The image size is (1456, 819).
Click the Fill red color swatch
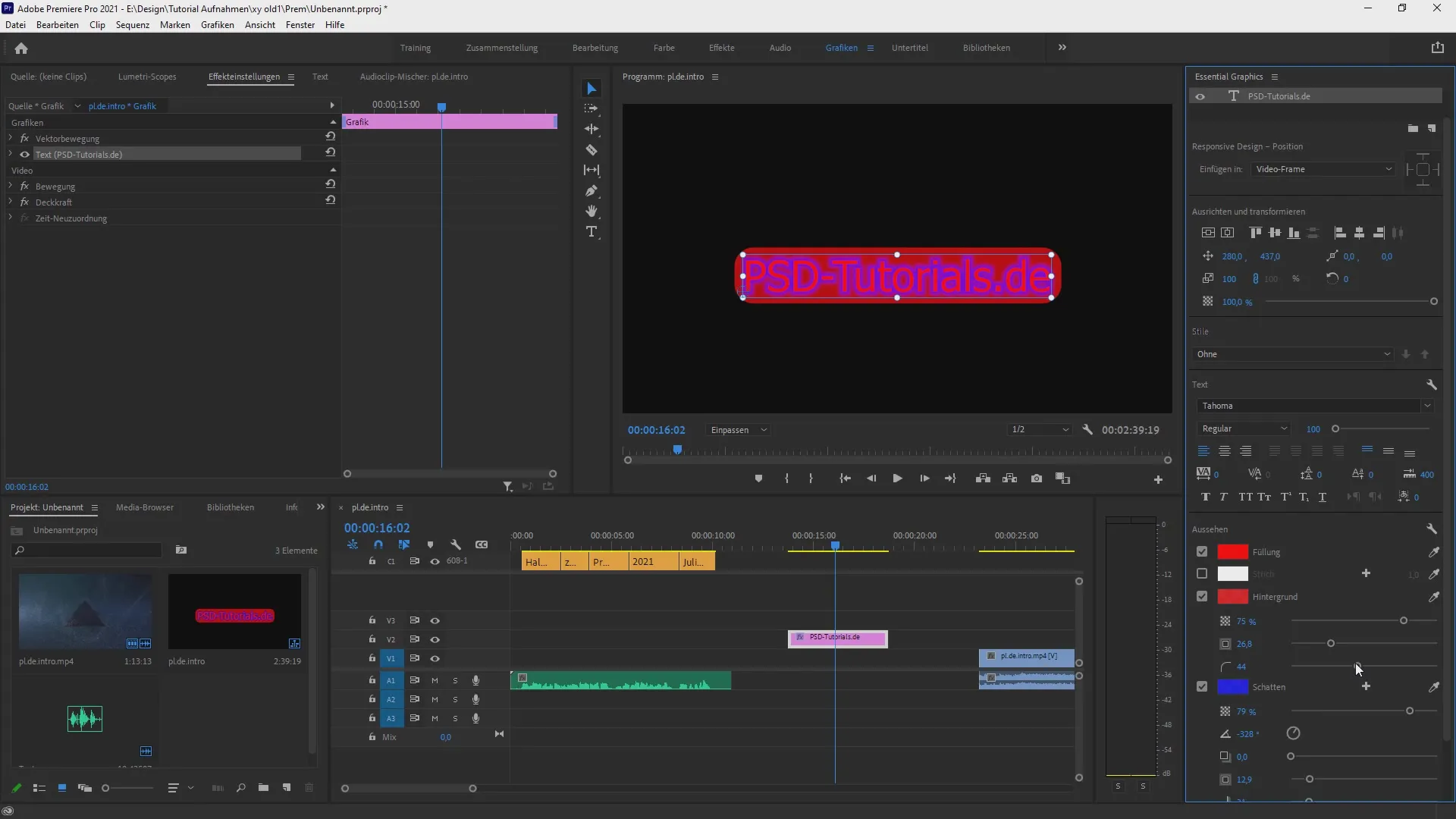click(1232, 551)
